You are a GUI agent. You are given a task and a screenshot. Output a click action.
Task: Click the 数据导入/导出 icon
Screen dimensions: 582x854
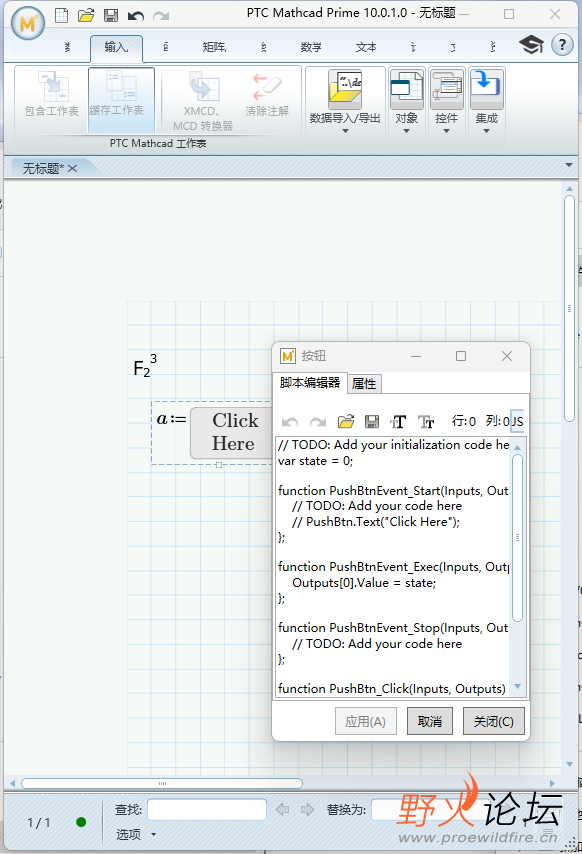pos(345,88)
